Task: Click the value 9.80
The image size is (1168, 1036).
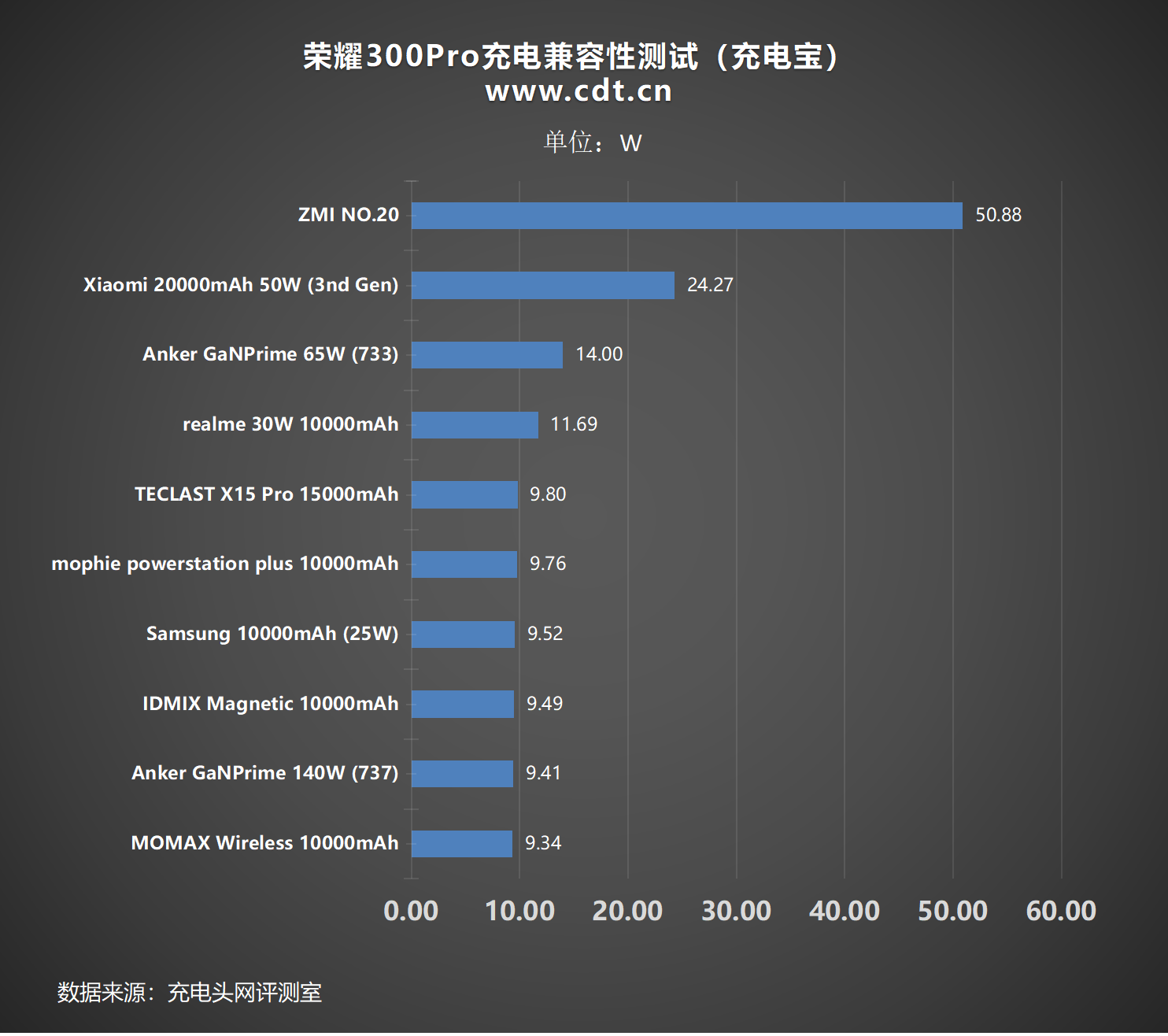Action: pyautogui.click(x=548, y=494)
